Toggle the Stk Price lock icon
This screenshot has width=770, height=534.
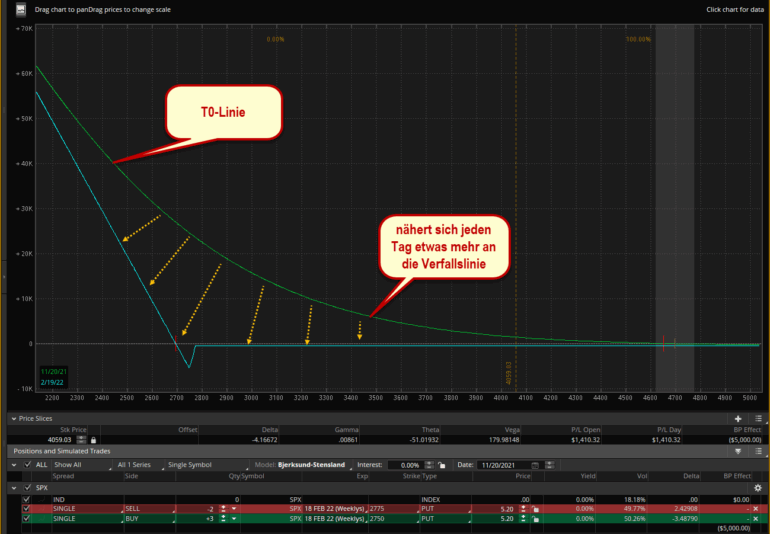(x=94, y=439)
